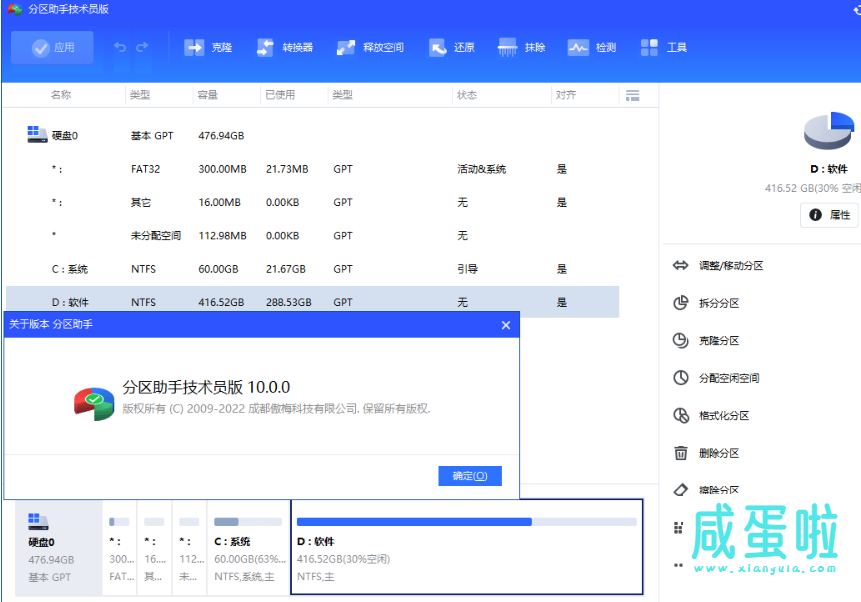
Task: Select the 300... FAT partition block in disk map
Action: [x=120, y=548]
